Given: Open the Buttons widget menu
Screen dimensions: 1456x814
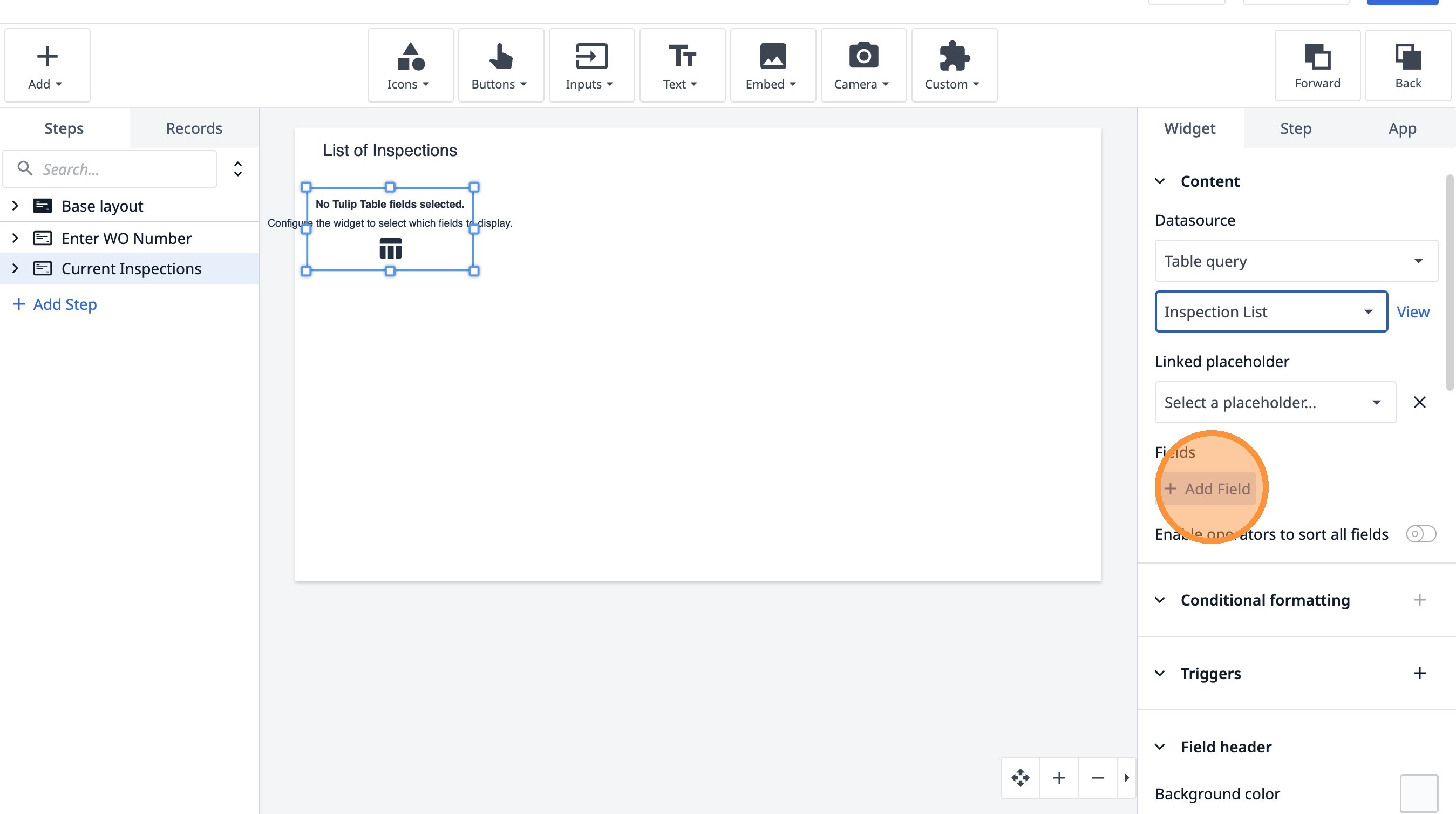Looking at the screenshot, I should pos(500,65).
